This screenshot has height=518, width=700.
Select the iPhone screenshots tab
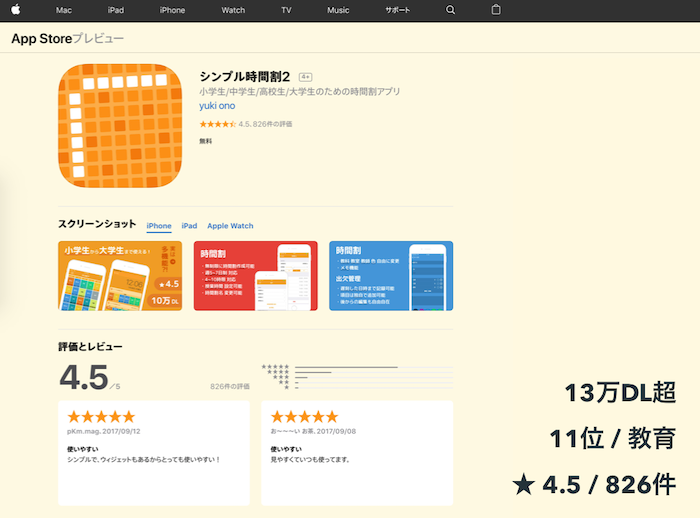[159, 226]
